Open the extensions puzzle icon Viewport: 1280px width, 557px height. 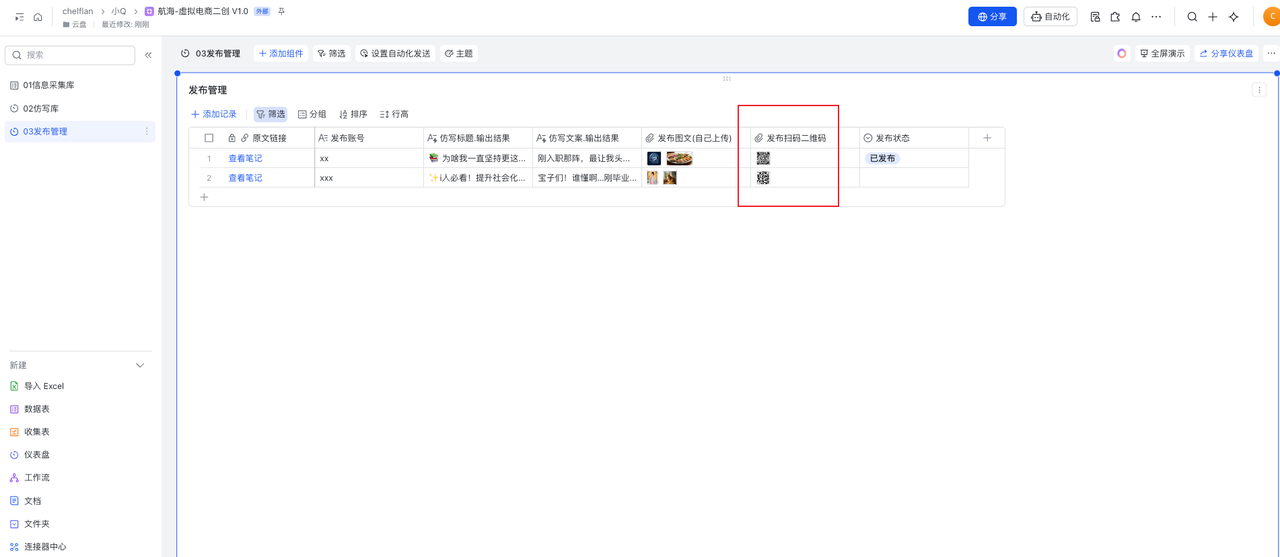tap(1115, 17)
